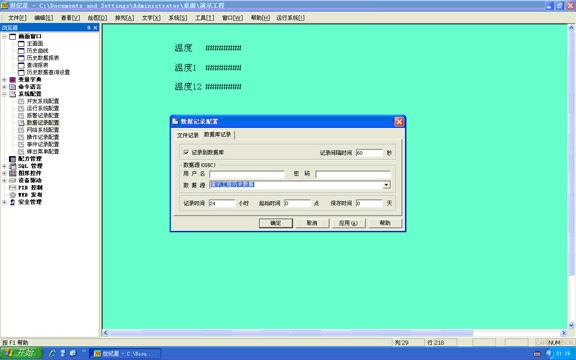Expand the 图库控件 tree node
Image resolution: width=576 pixels, height=360 pixels.
coord(4,173)
